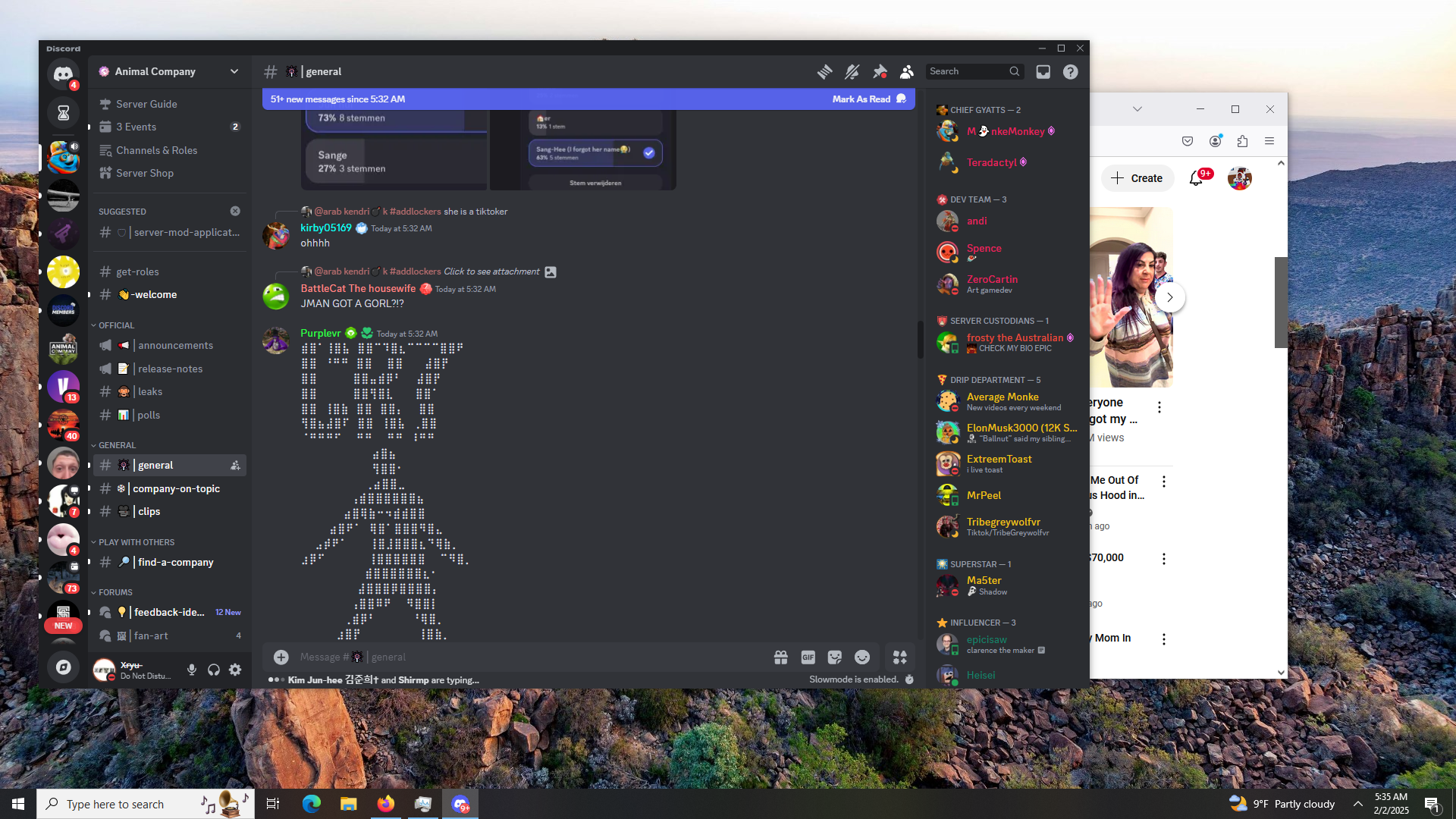Open the emoji picker
The image size is (1456, 819).
pos(862,657)
